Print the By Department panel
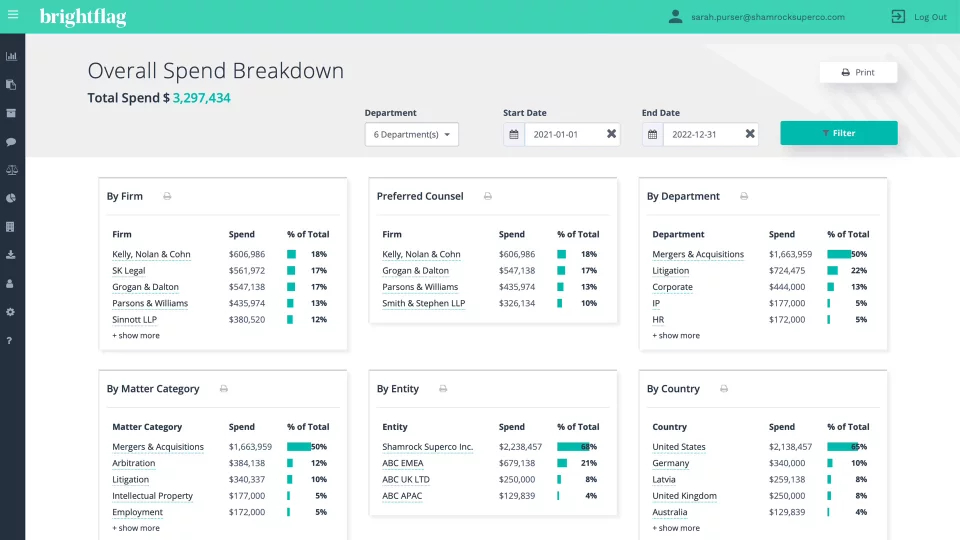 pyautogui.click(x=744, y=196)
